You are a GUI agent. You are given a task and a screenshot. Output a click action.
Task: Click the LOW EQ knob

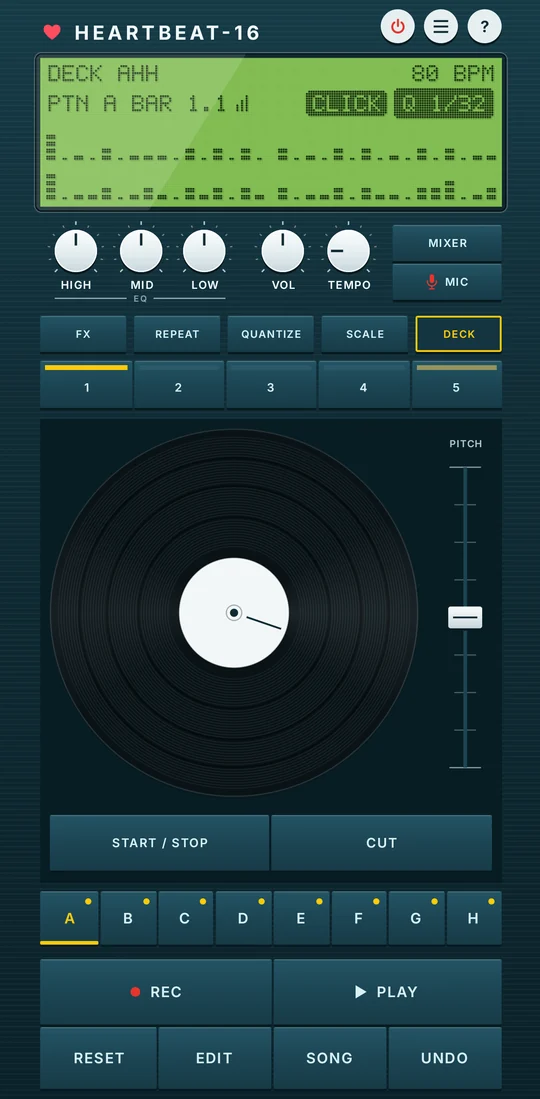204,251
